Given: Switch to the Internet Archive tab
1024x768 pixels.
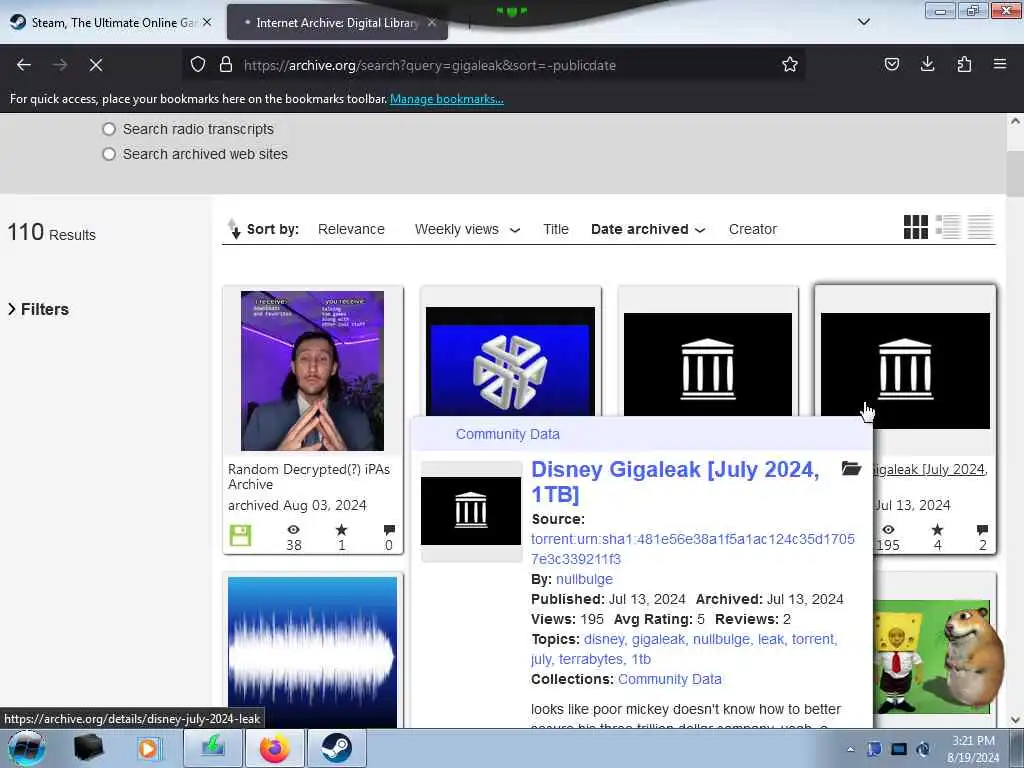Looking at the screenshot, I should 337,22.
